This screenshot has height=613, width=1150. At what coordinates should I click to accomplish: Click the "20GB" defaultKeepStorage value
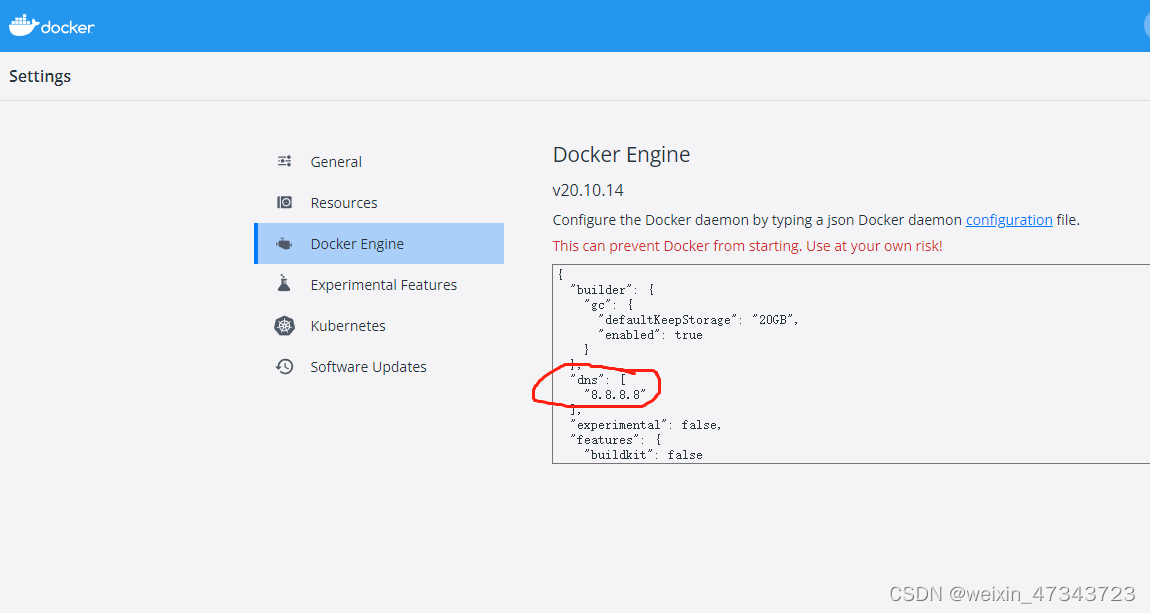772,320
